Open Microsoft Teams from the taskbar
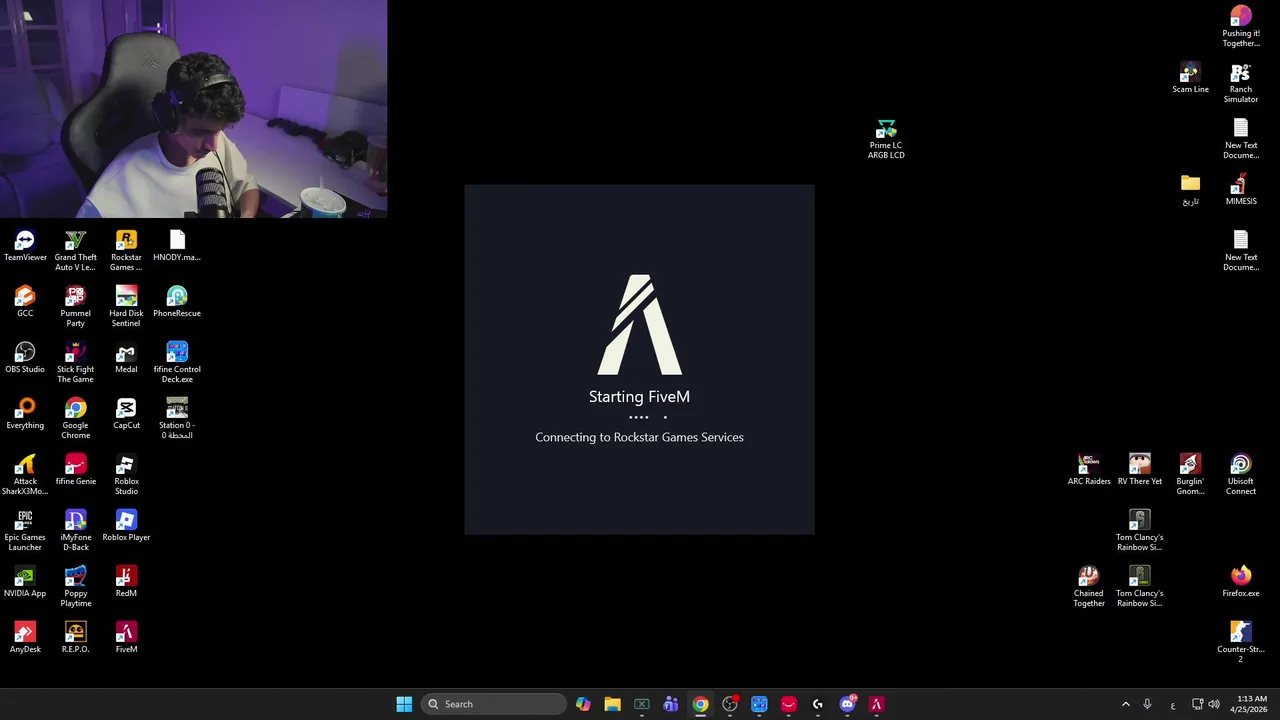Viewport: 1280px width, 720px height. click(x=671, y=704)
